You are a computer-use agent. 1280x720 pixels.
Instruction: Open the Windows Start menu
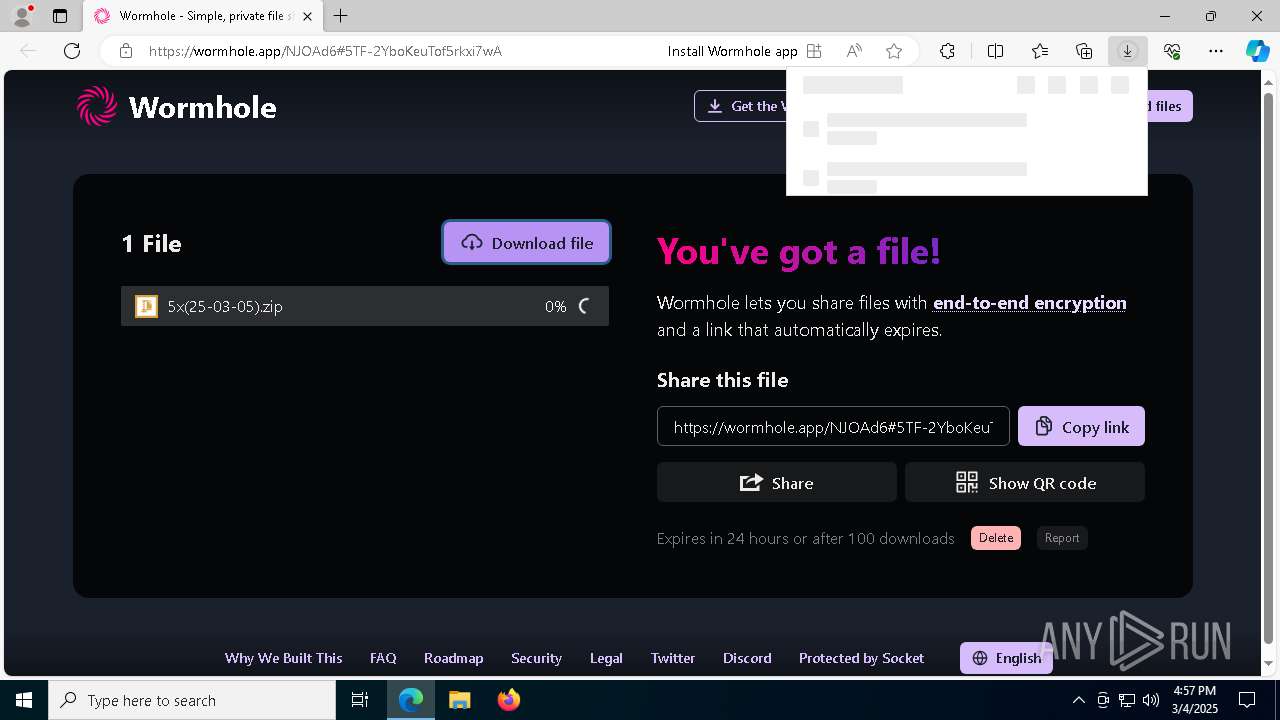coord(24,700)
